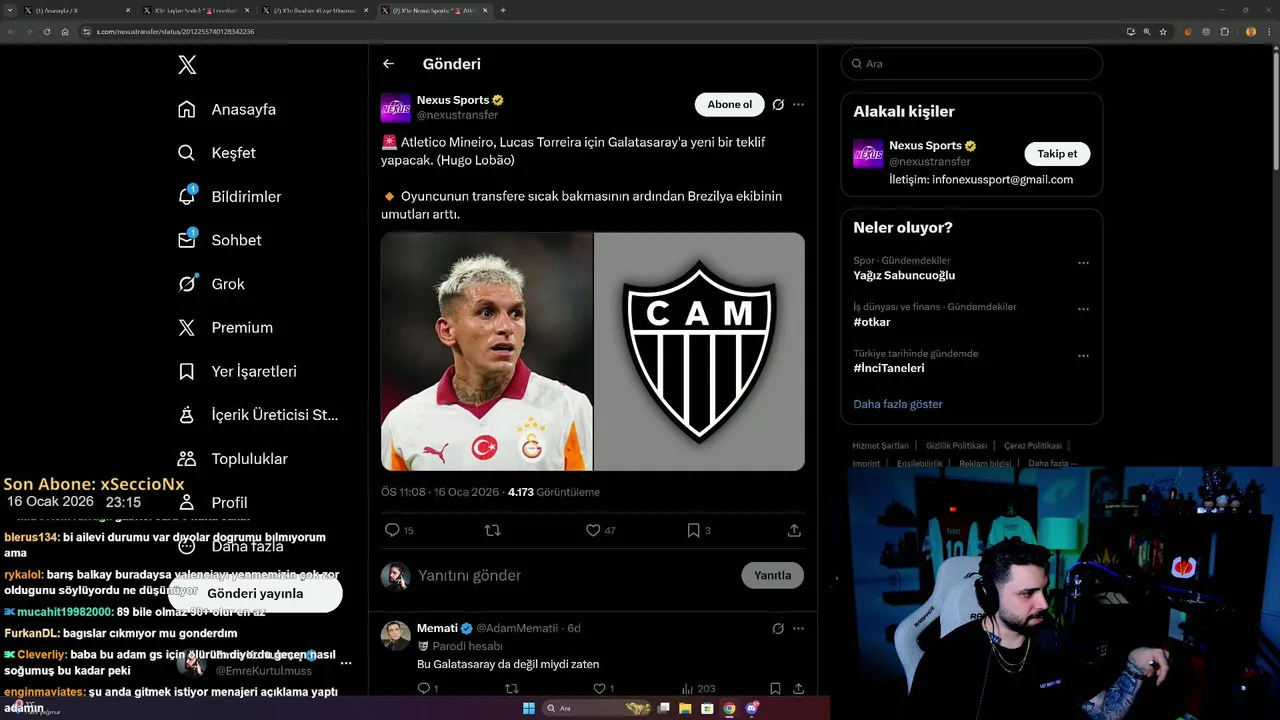Viewport: 1280px width, 720px height.
Task: Bookmark Memati's reply
Action: point(775,688)
